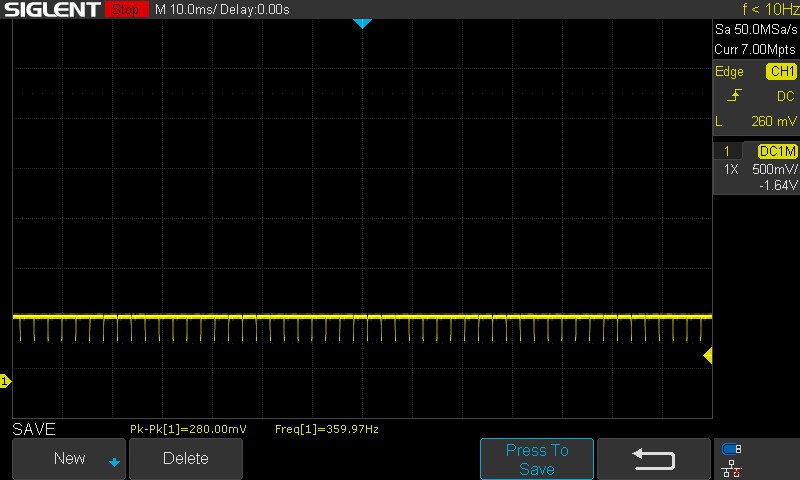The width and height of the screenshot is (800, 480).
Task: Click the blue trigger position marker at top
Action: point(363,23)
